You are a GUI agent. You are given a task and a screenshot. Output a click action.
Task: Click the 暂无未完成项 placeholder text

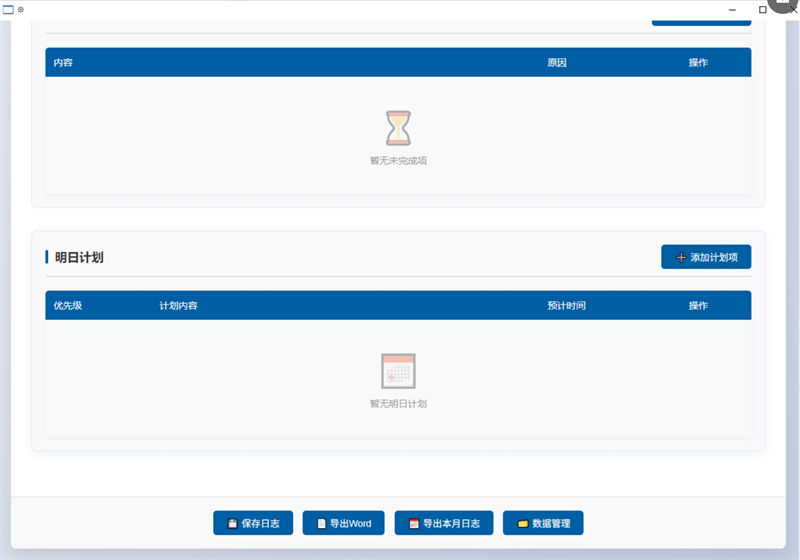[x=398, y=161]
